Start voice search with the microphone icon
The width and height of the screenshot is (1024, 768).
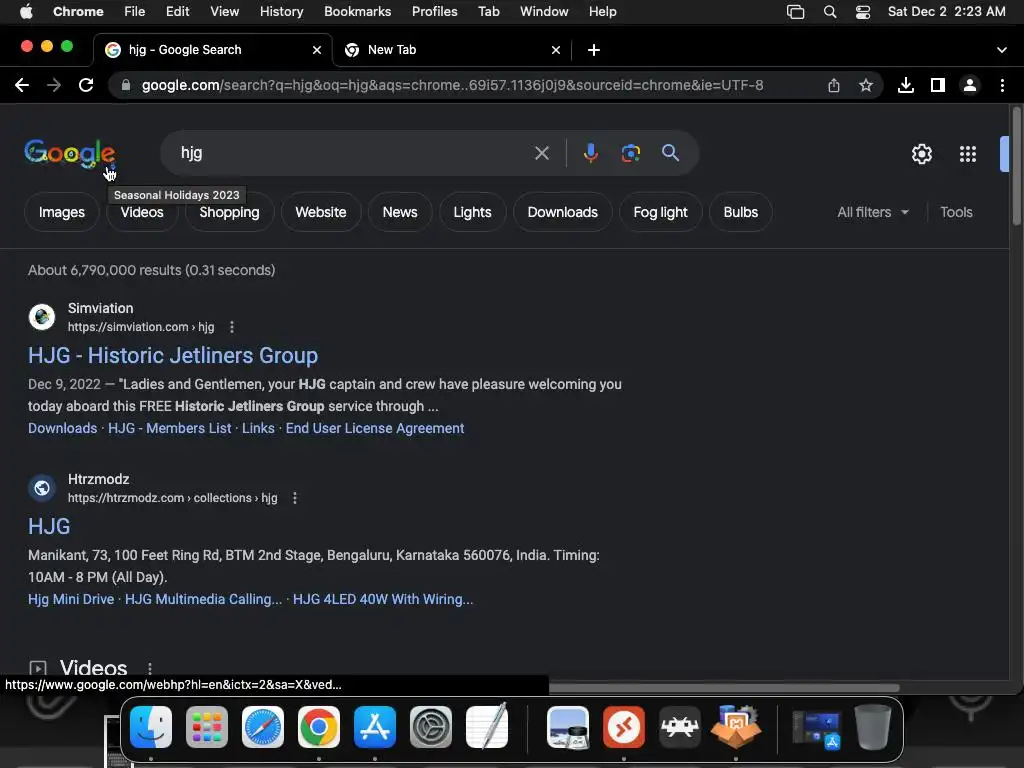590,153
